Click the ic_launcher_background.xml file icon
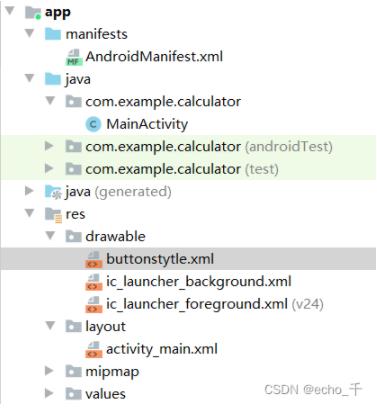The width and height of the screenshot is (377, 408). 94,282
